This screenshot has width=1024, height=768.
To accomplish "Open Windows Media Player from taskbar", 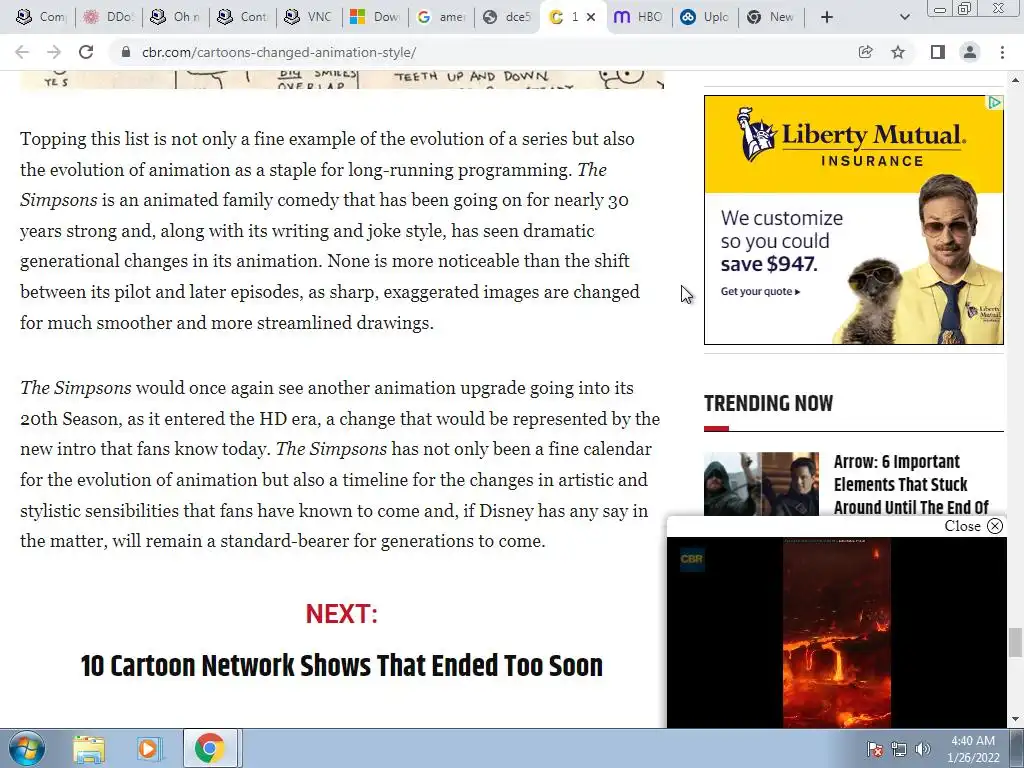I will pyautogui.click(x=148, y=749).
